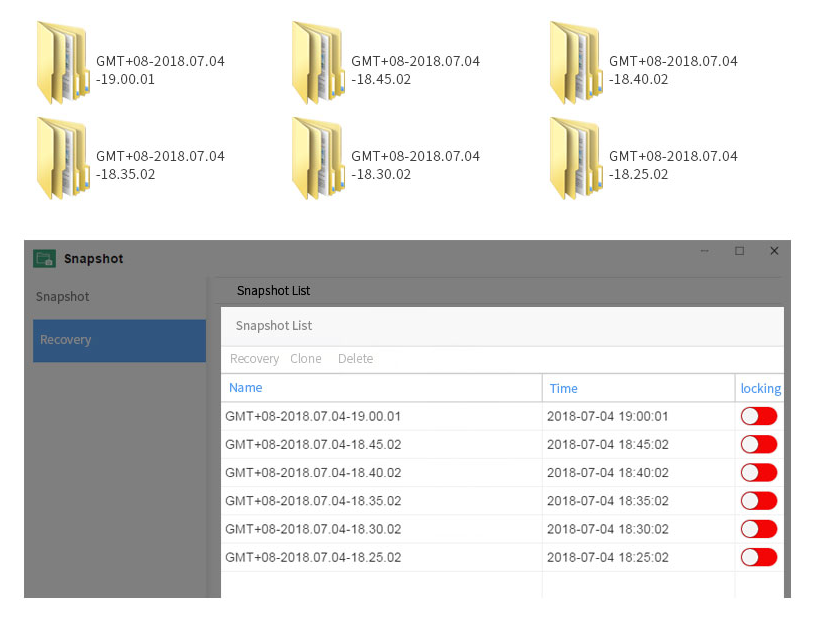Screen dimensions: 820x620
Task: Open folder GMT+08-2018.07.04-18.35.02 icon
Action: 63,158
